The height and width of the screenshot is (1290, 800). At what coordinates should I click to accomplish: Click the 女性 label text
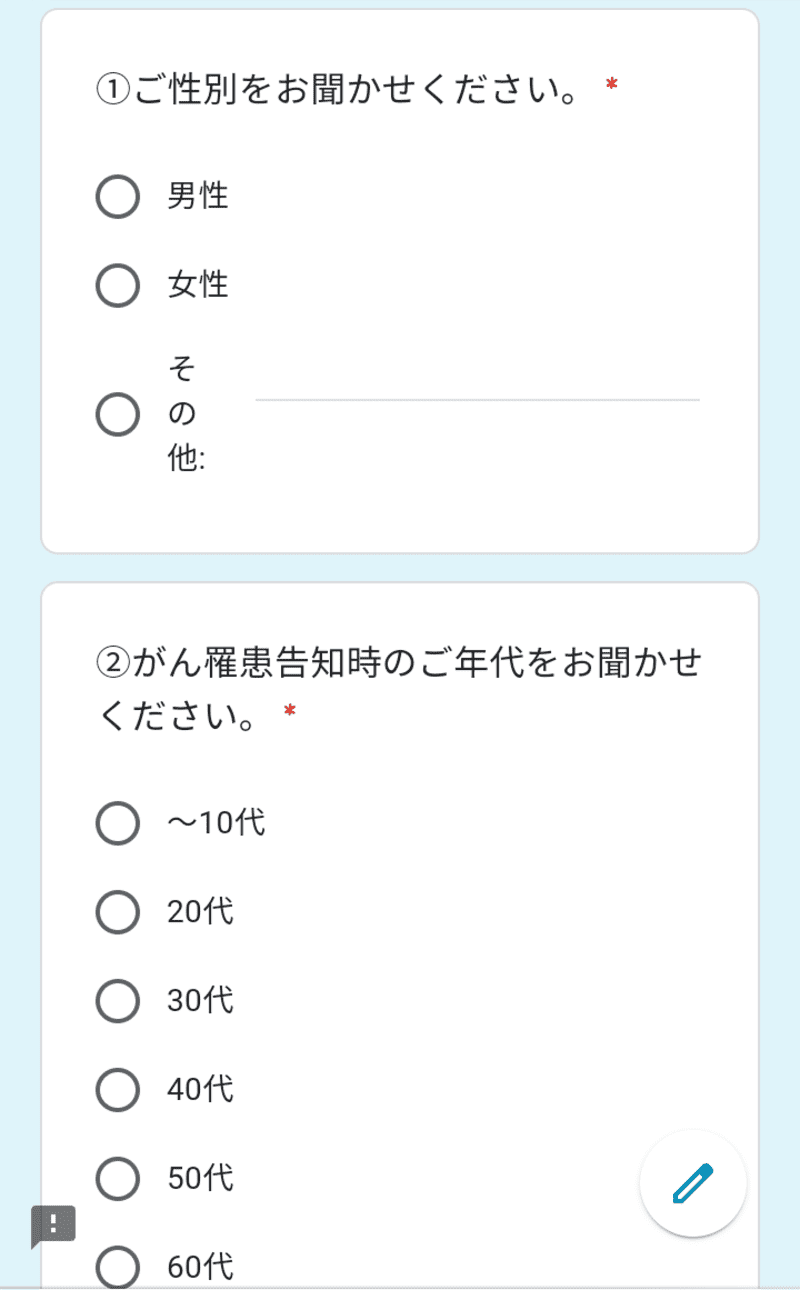click(x=198, y=286)
